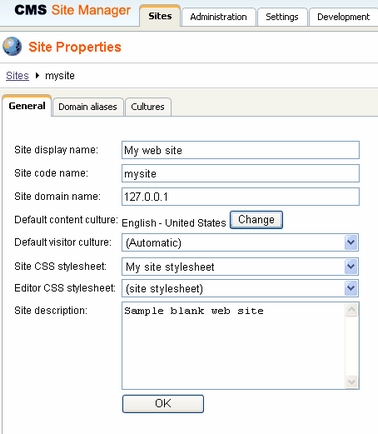Screen dimensions: 378x434
Task: Open the Domain aliases tab
Action: [88, 107]
